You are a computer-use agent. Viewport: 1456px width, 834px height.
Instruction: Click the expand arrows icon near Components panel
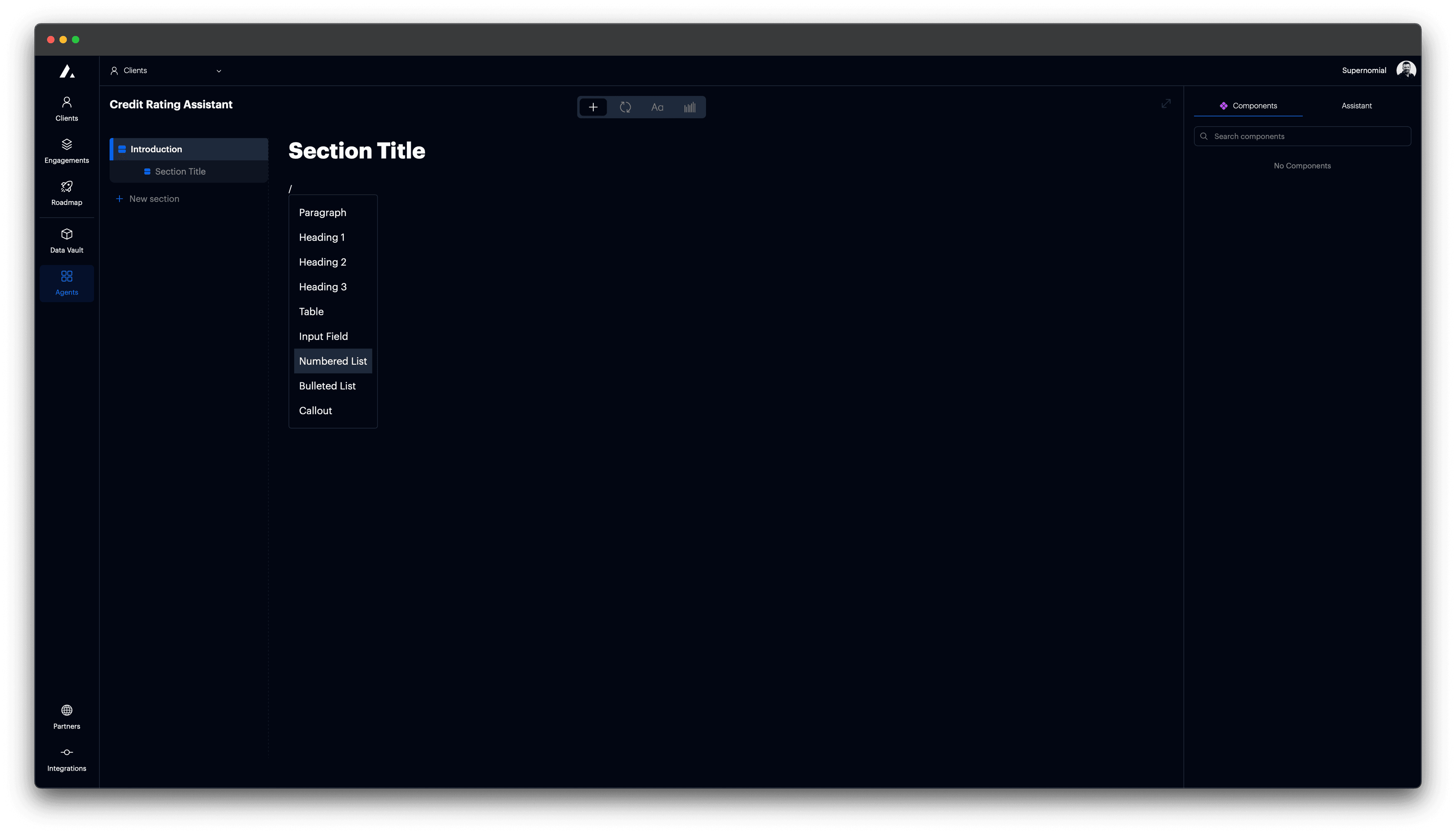(1166, 103)
